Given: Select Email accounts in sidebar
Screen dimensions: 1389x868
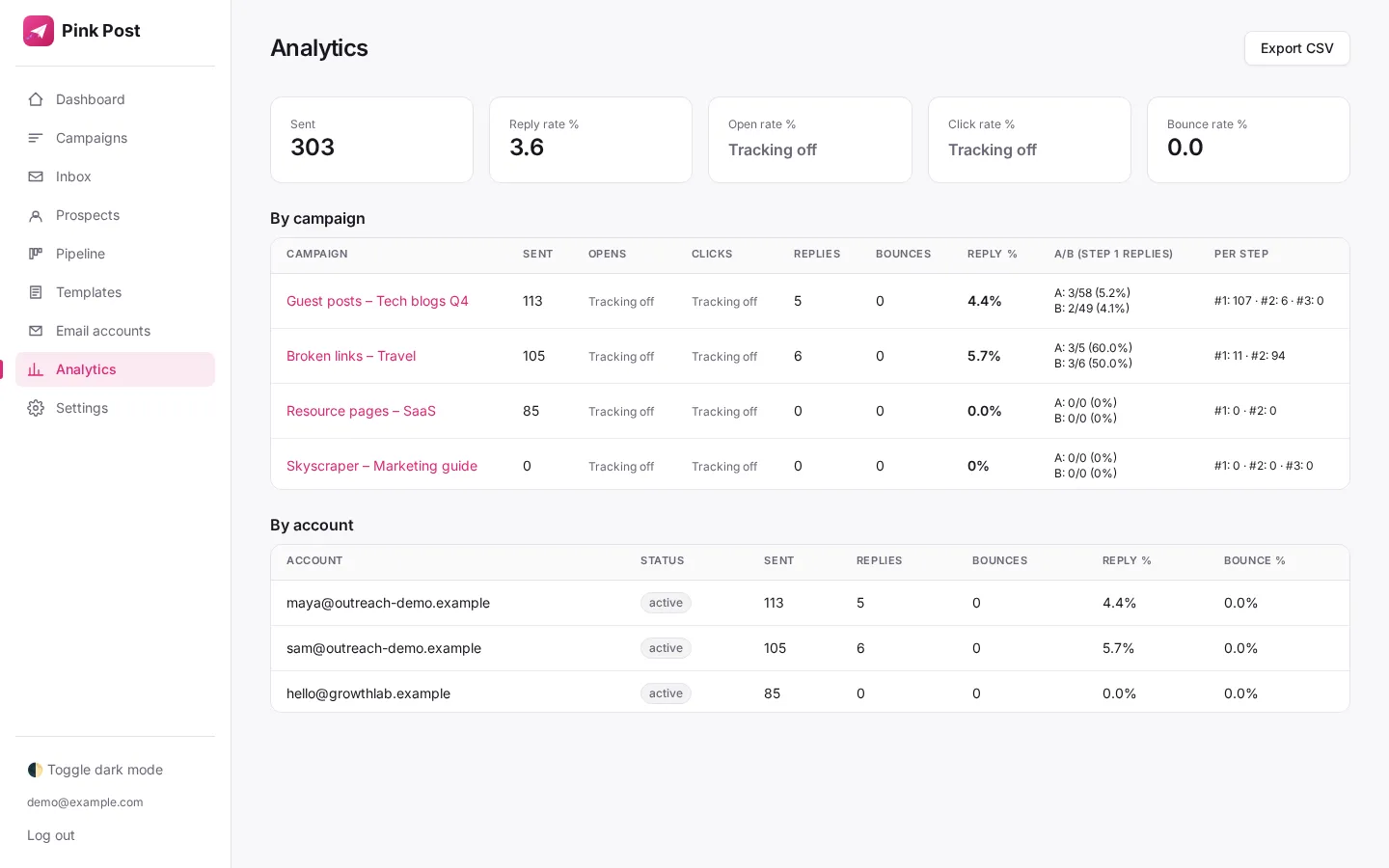Looking at the screenshot, I should click(115, 331).
